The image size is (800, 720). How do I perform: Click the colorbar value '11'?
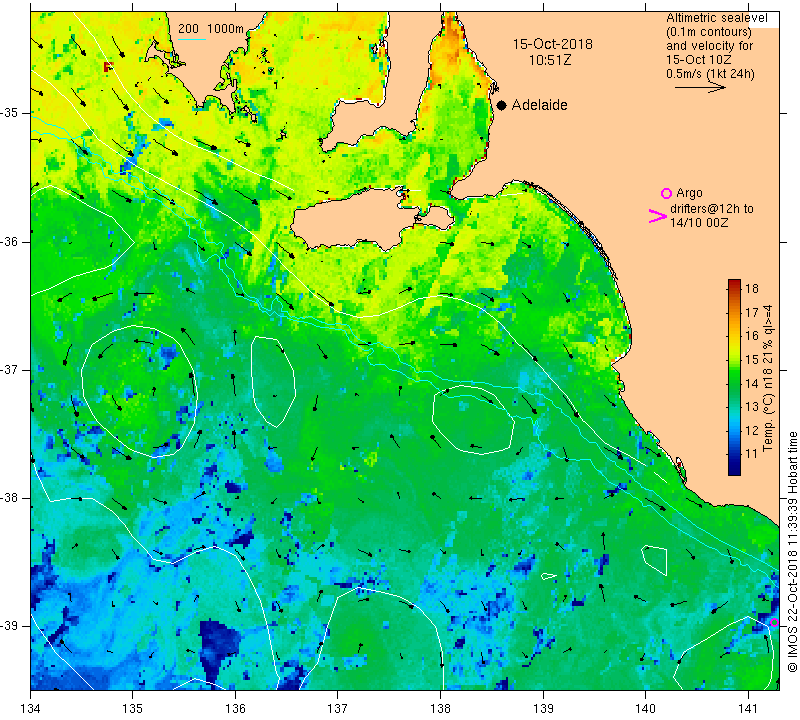pyautogui.click(x=752, y=454)
